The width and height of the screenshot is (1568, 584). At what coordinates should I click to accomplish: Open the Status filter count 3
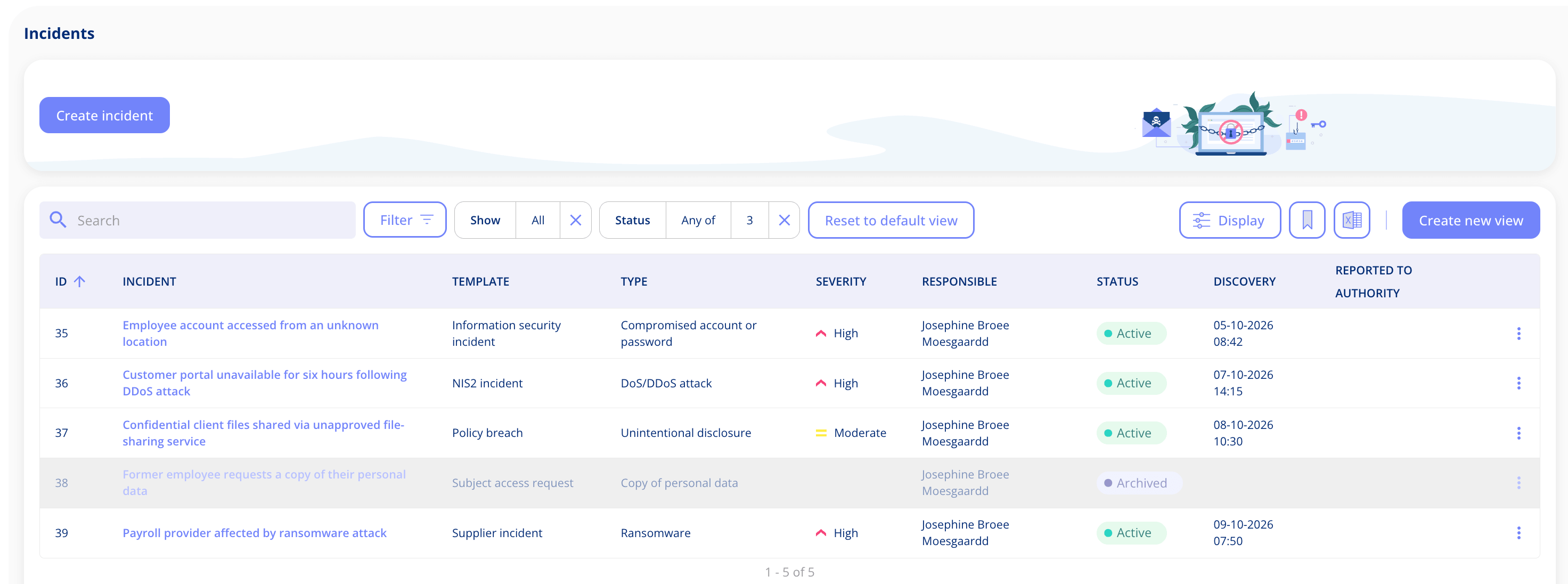pyautogui.click(x=749, y=220)
